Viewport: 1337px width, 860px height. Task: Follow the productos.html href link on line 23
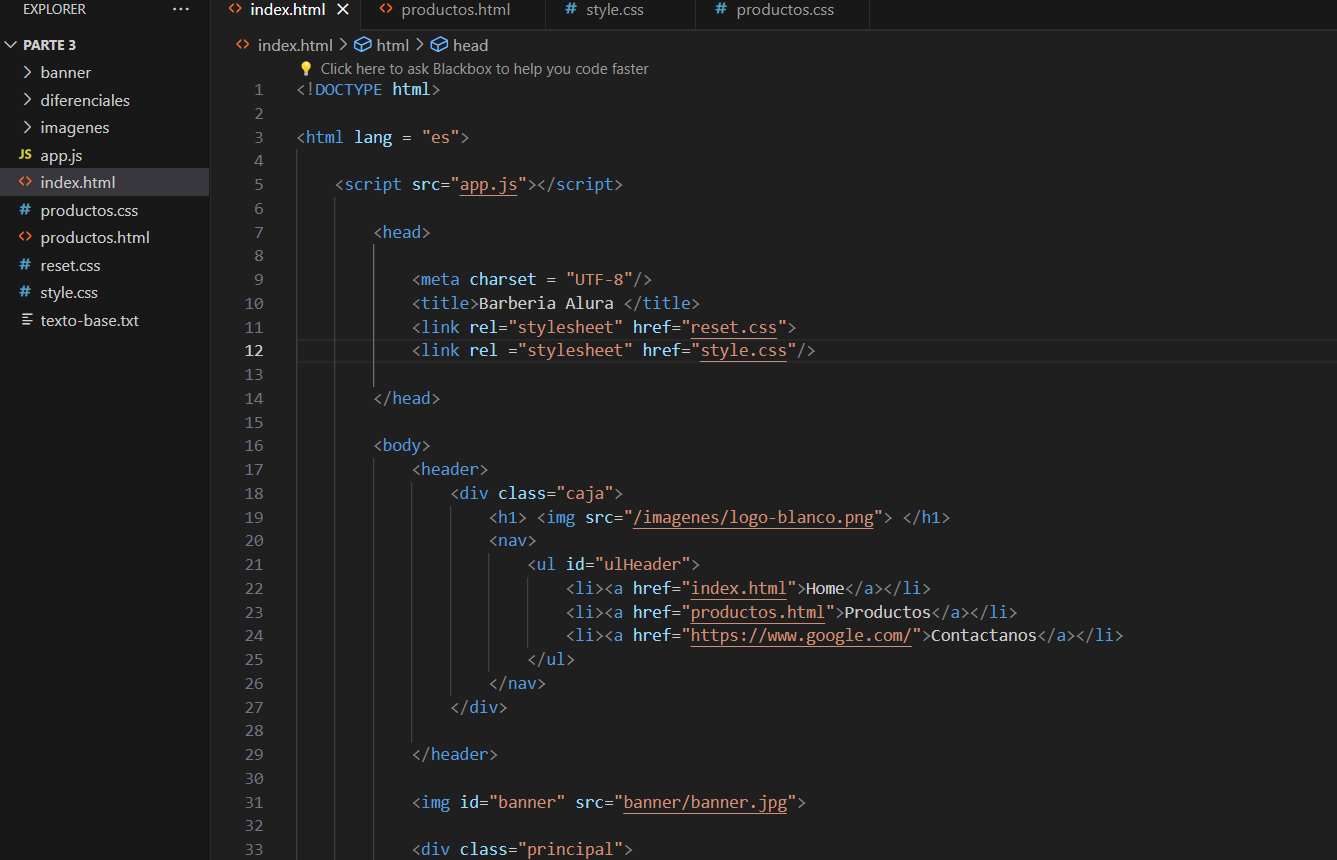[757, 613]
